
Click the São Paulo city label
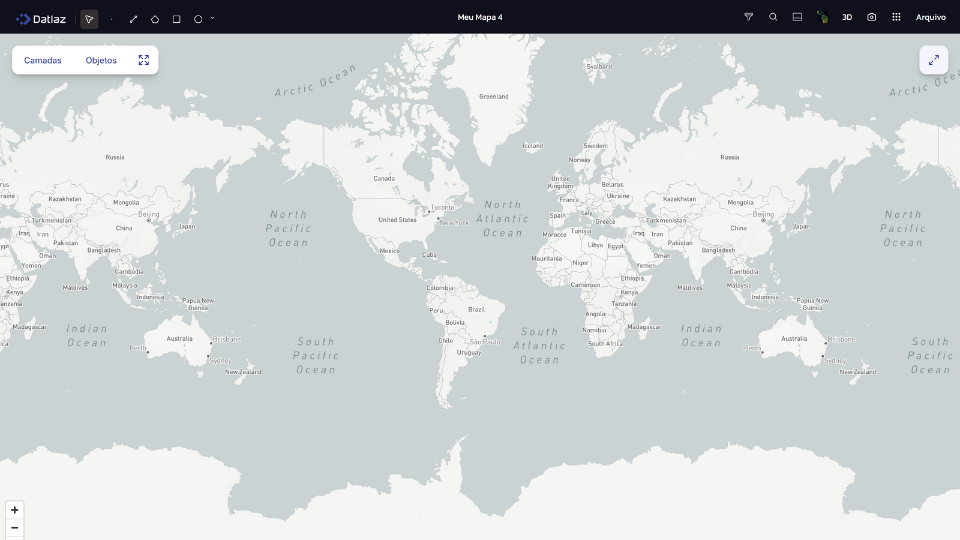(x=485, y=342)
